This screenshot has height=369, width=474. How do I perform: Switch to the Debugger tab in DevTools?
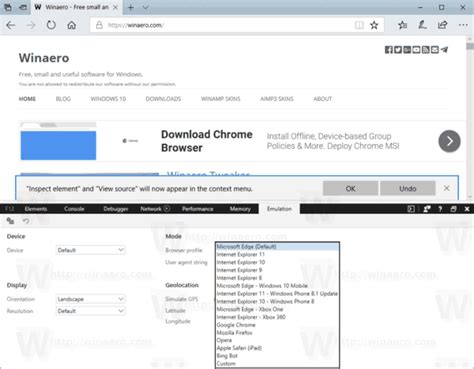pos(116,209)
